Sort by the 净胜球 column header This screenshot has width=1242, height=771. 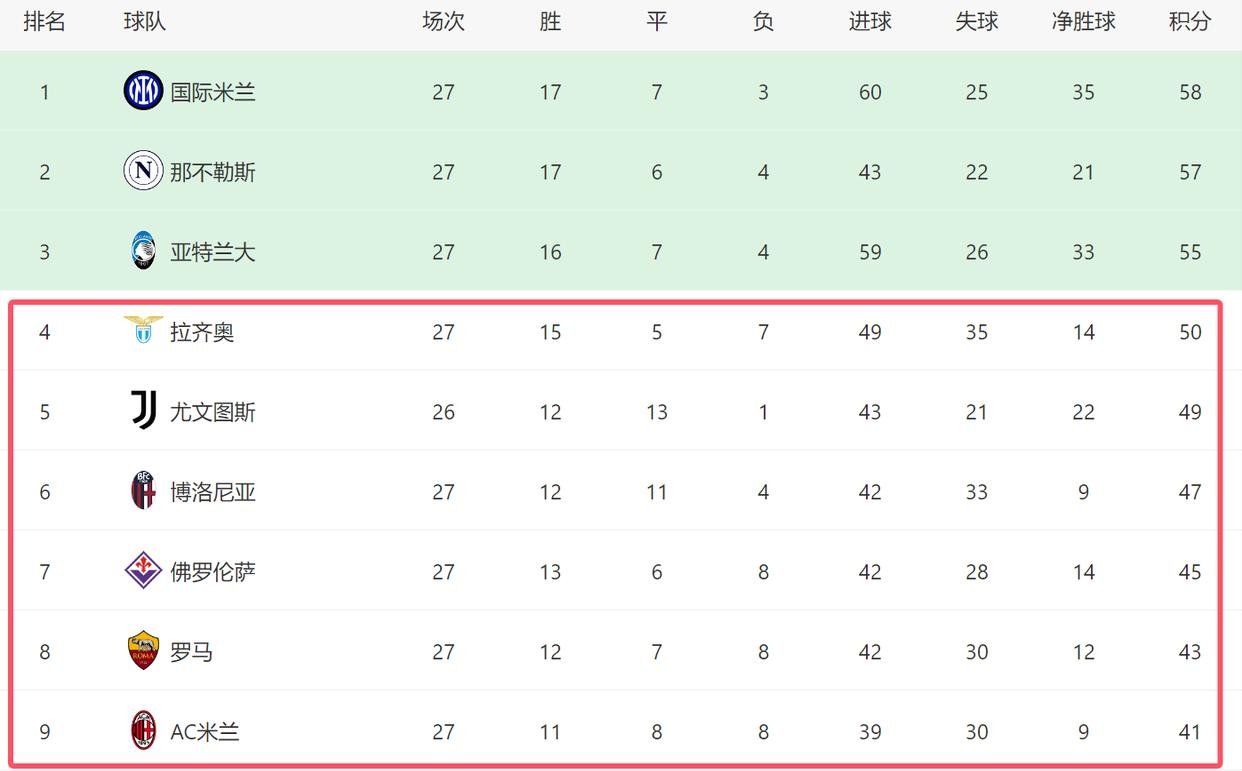click(x=1083, y=22)
